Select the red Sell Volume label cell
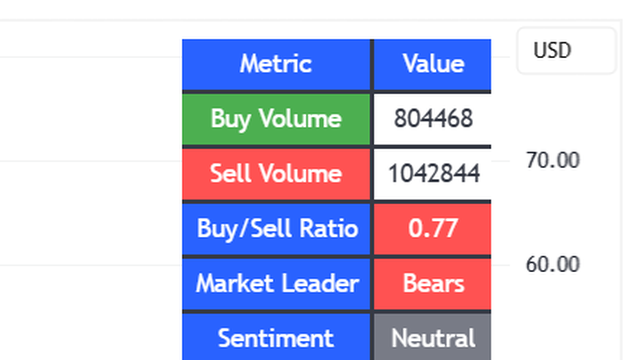 point(276,174)
